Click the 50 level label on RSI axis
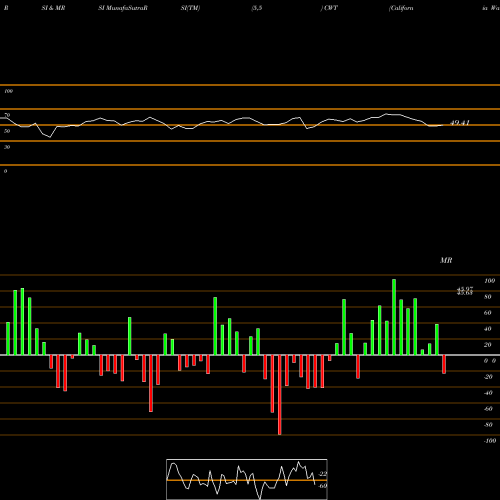Image resolution: width=500 pixels, height=500 pixels. 7,131
